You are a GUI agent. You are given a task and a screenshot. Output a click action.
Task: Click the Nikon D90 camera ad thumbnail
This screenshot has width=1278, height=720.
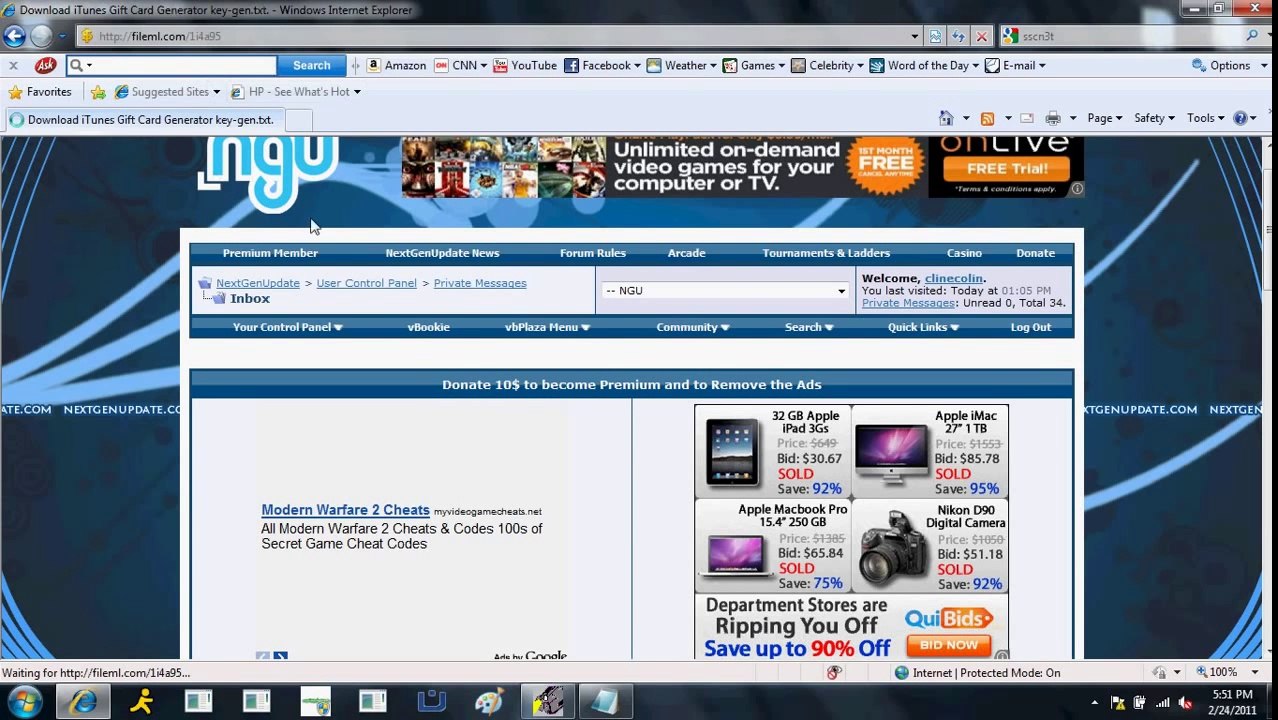892,546
